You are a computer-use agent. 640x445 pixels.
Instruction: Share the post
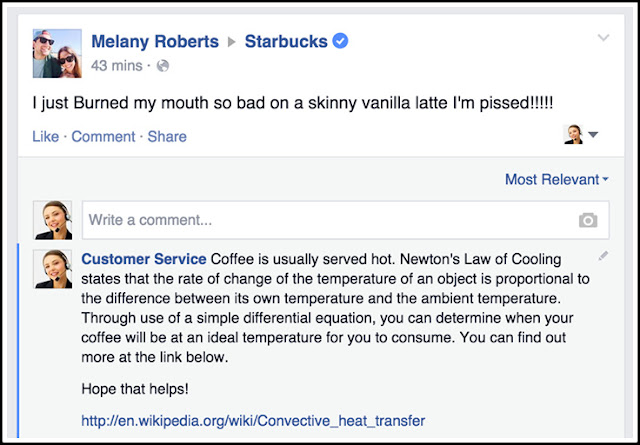167,136
